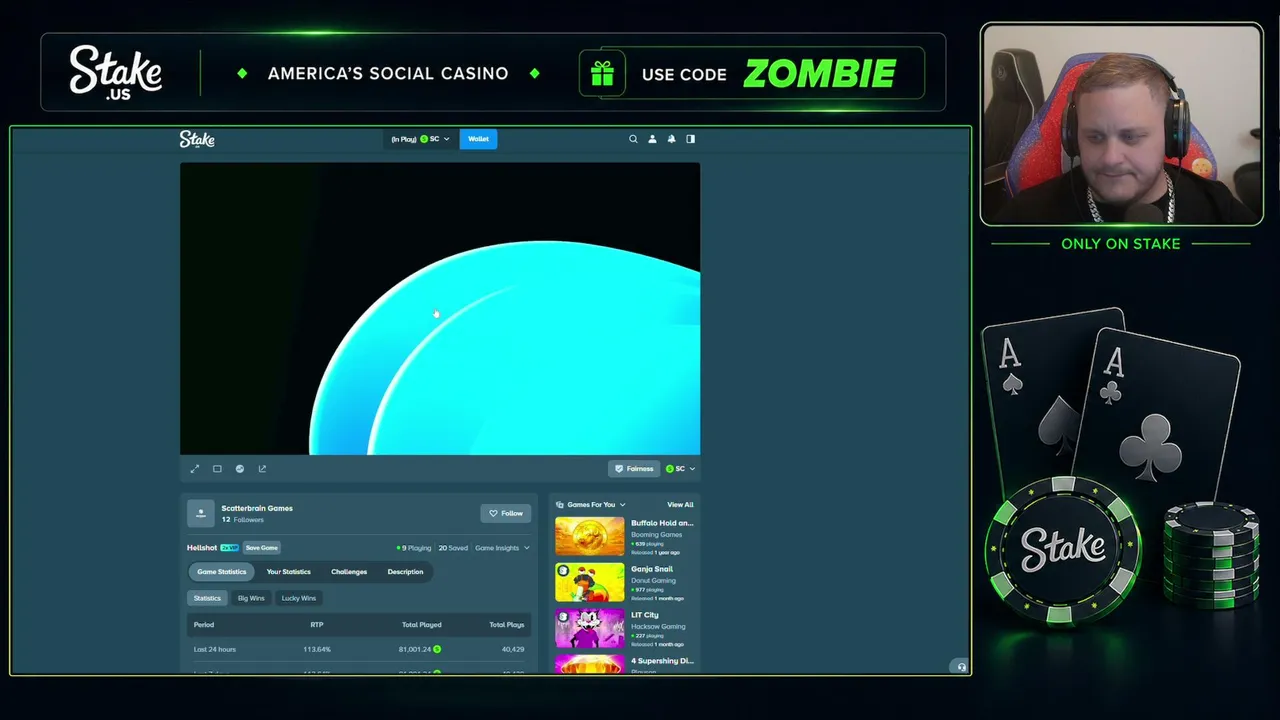Click the Hellshot game loading screen

click(440, 309)
